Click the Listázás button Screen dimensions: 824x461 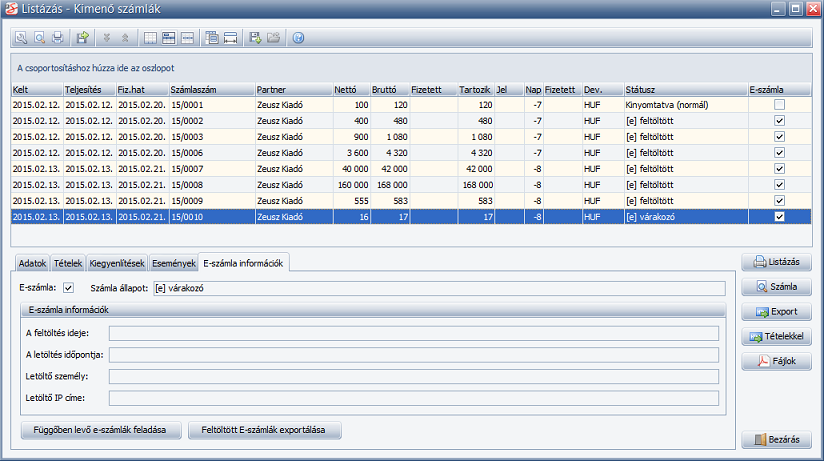coord(776,262)
